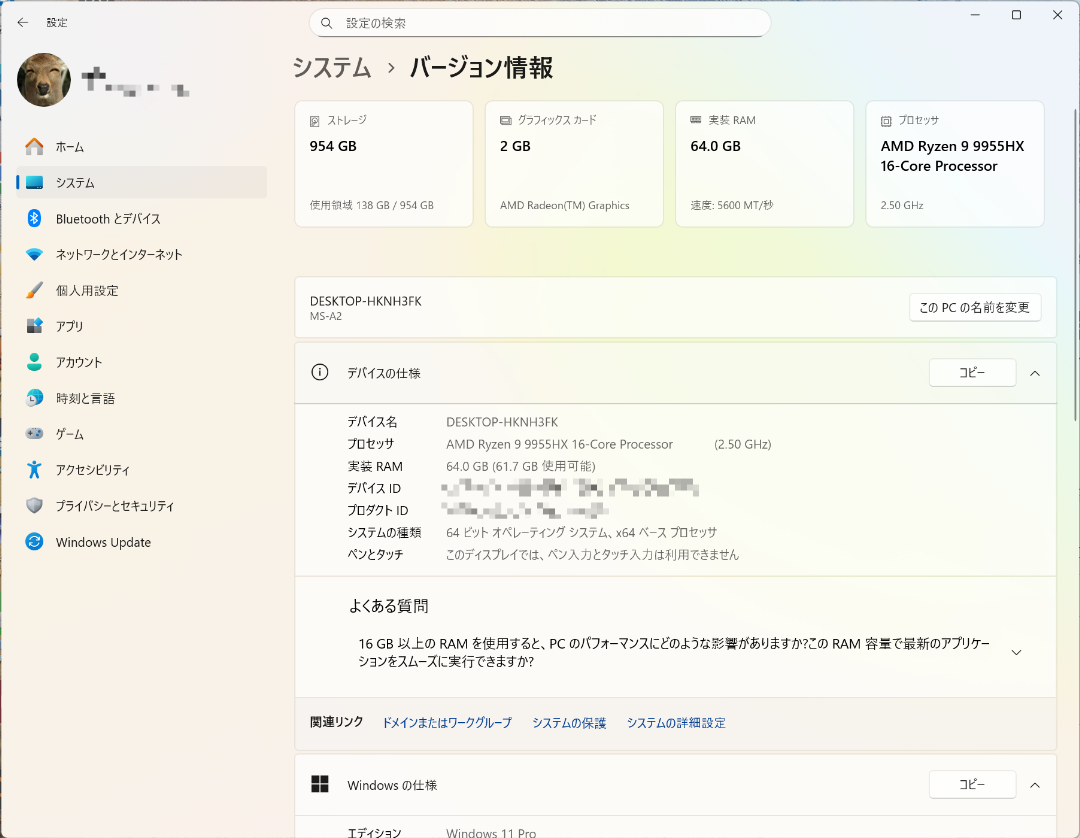The image size is (1080, 838).
Task: Copy device specs with コピー button
Action: [x=972, y=373]
